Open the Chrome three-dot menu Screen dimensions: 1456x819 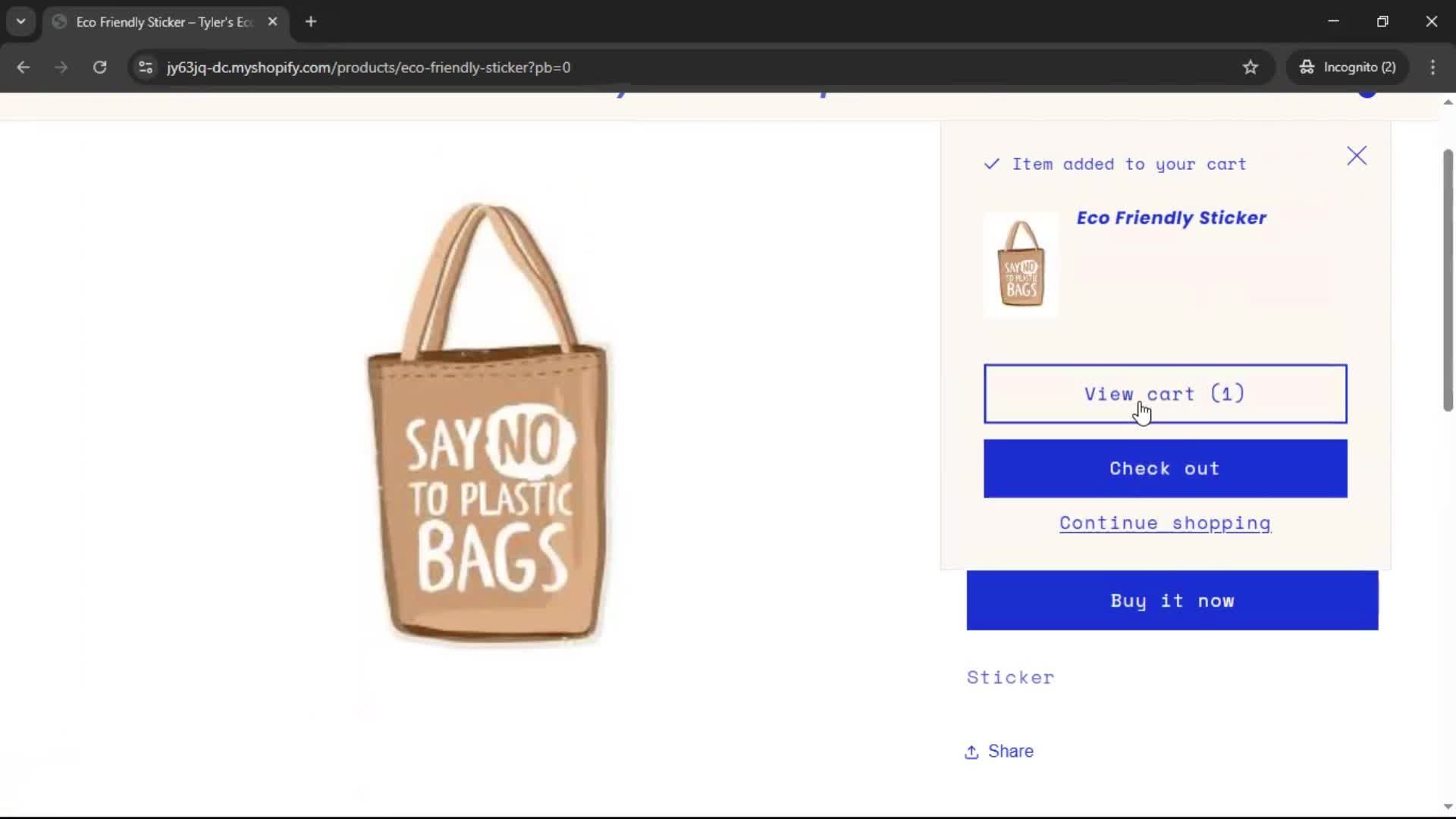[x=1432, y=67]
